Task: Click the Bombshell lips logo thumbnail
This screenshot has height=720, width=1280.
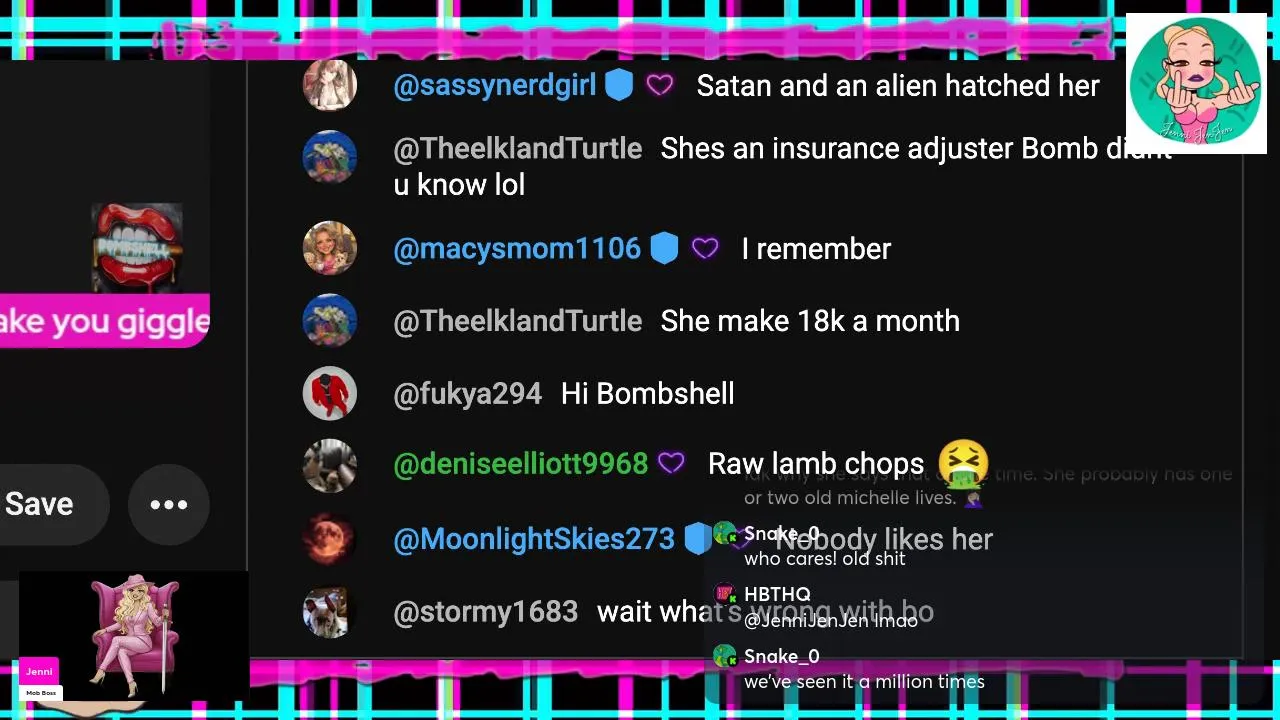Action: (x=137, y=247)
